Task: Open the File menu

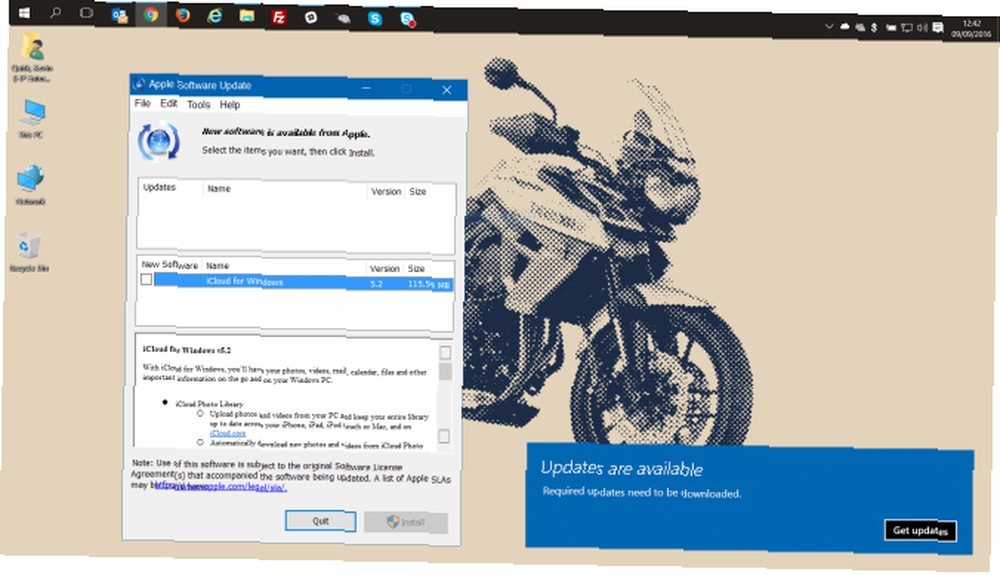Action: pyautogui.click(x=142, y=103)
